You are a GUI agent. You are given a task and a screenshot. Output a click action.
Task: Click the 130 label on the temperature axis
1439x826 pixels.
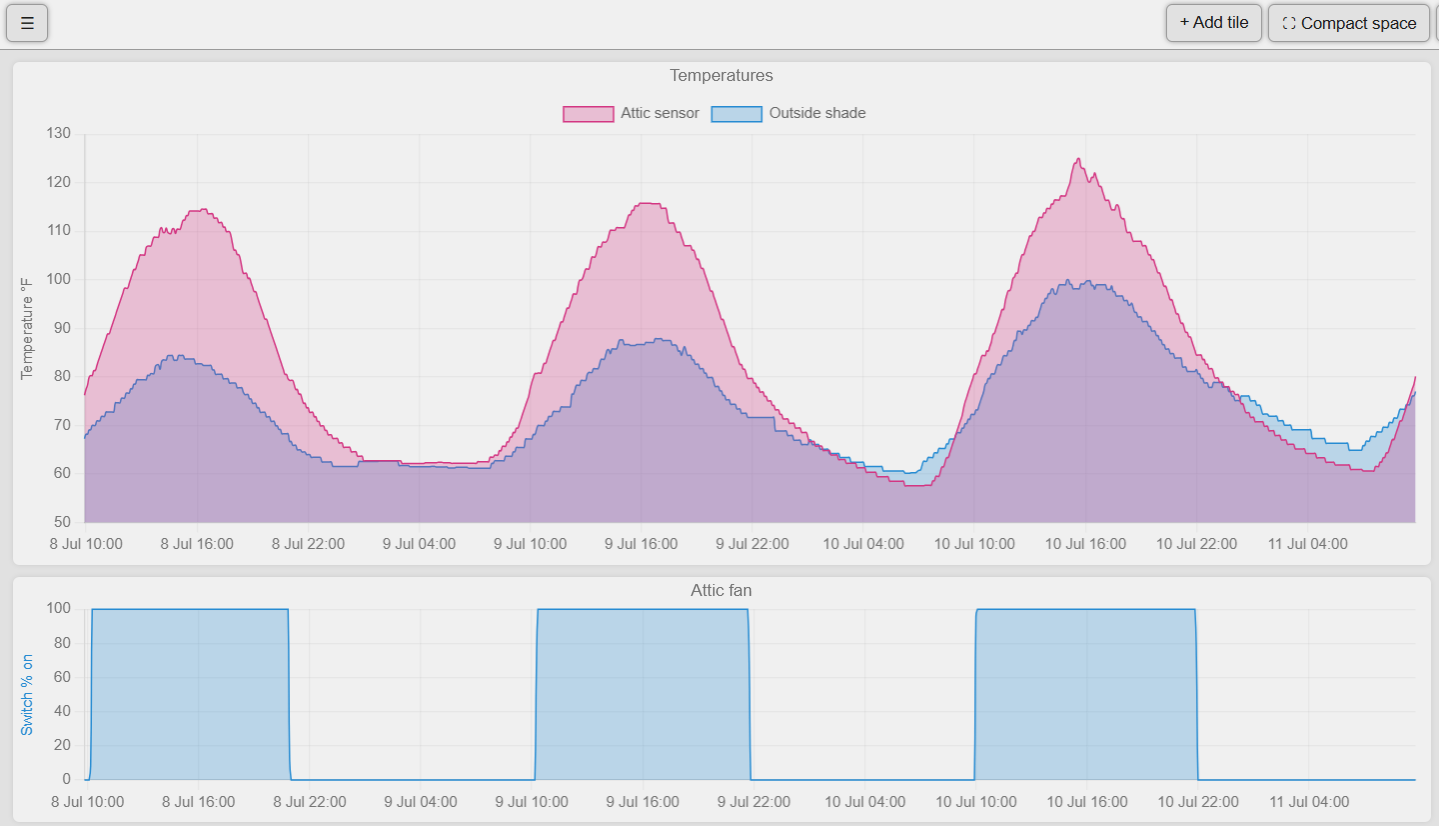pos(60,134)
